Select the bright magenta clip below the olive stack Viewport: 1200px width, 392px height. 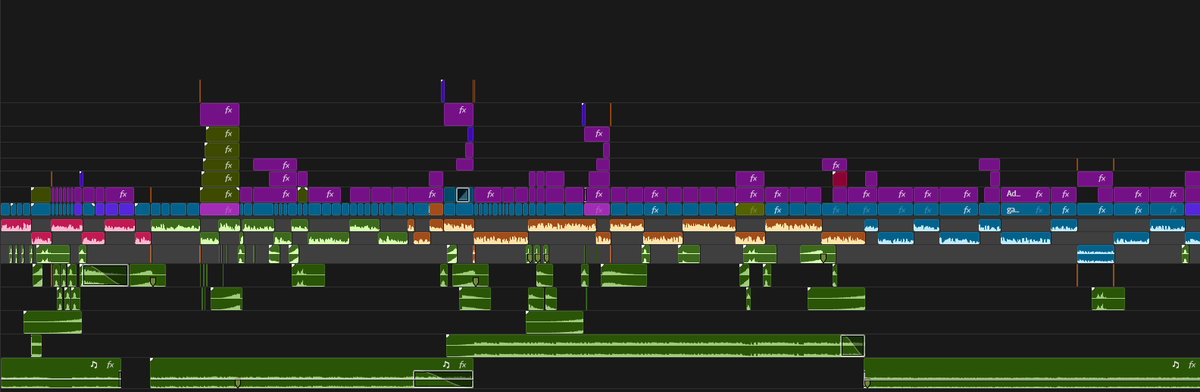[220, 210]
